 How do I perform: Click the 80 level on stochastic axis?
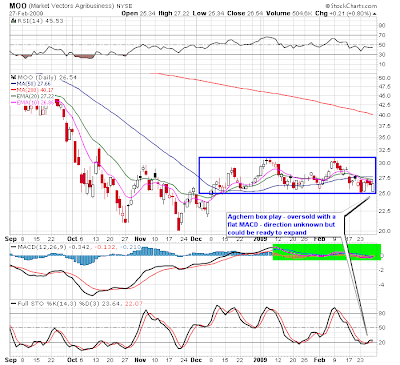382,313
